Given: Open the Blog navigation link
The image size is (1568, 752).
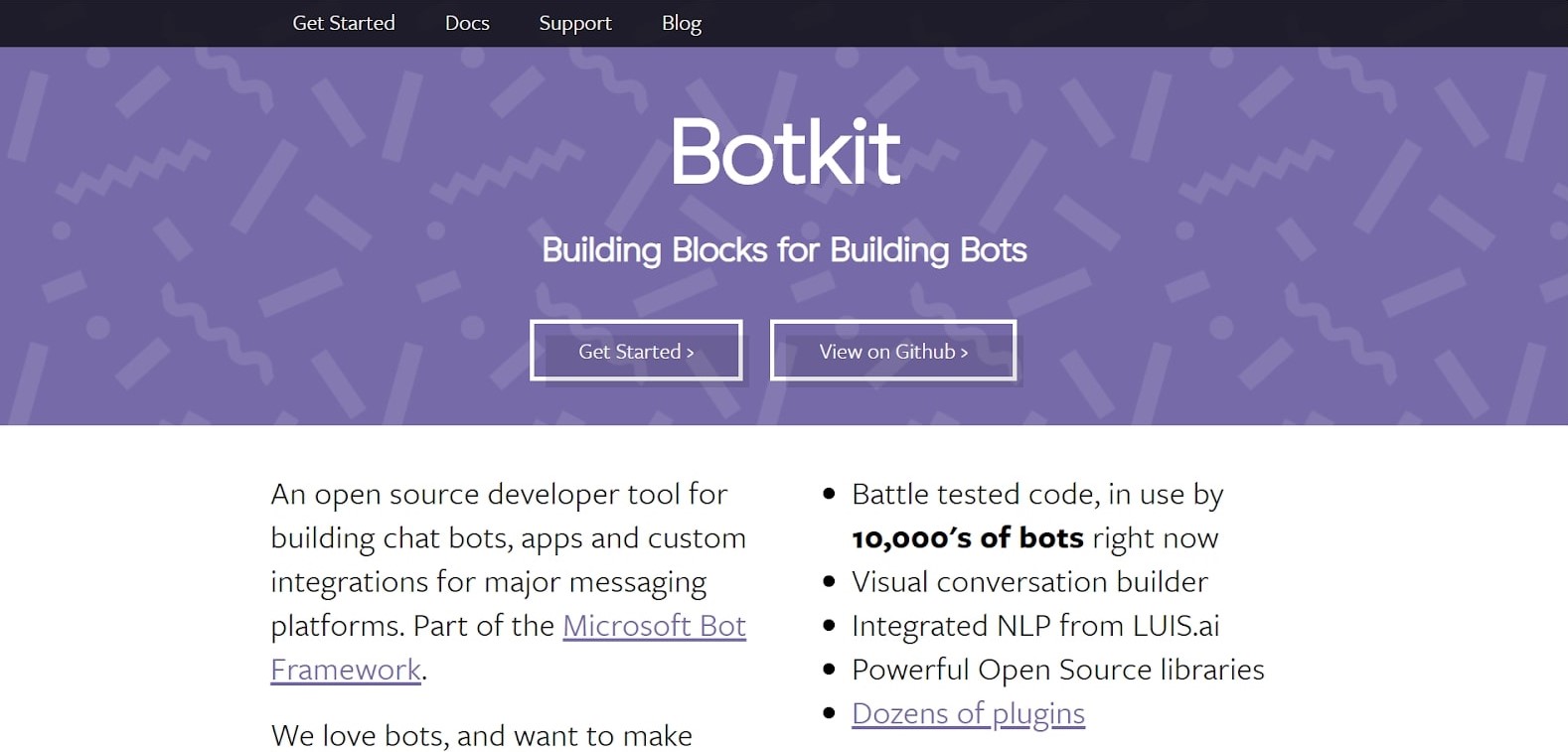Looking at the screenshot, I should 681,23.
